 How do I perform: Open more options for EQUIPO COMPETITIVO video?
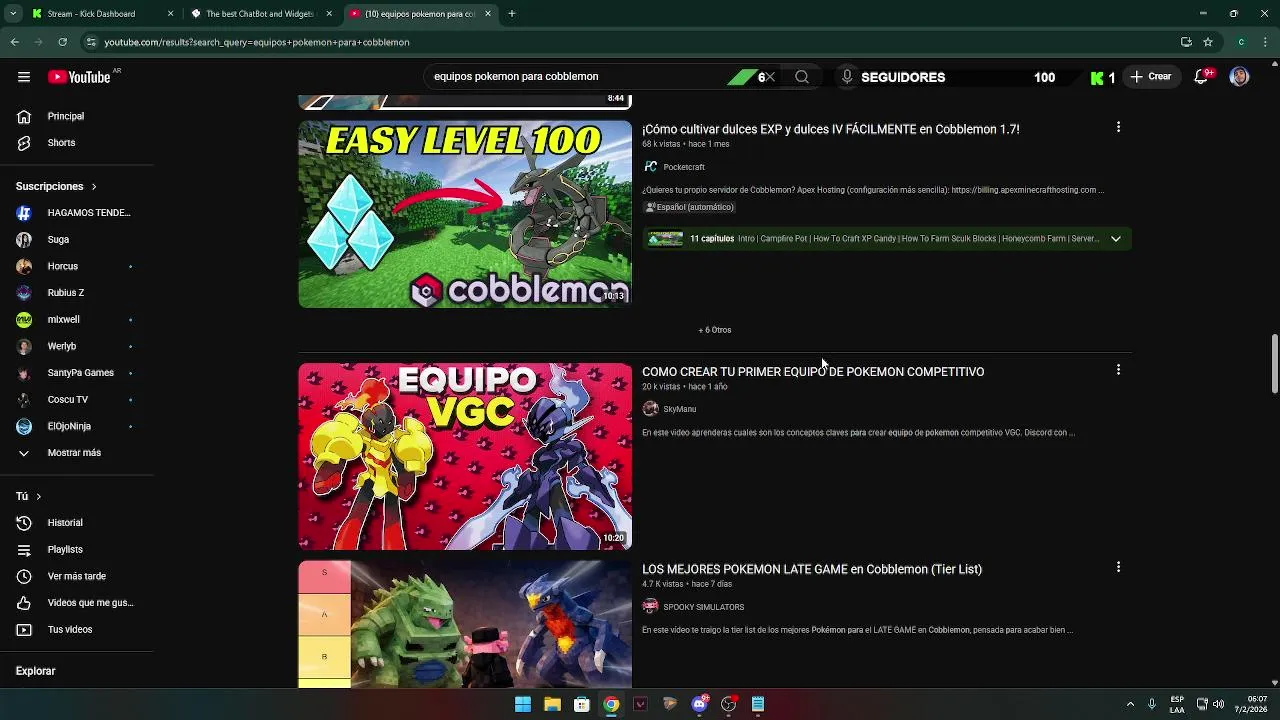[1118, 370]
